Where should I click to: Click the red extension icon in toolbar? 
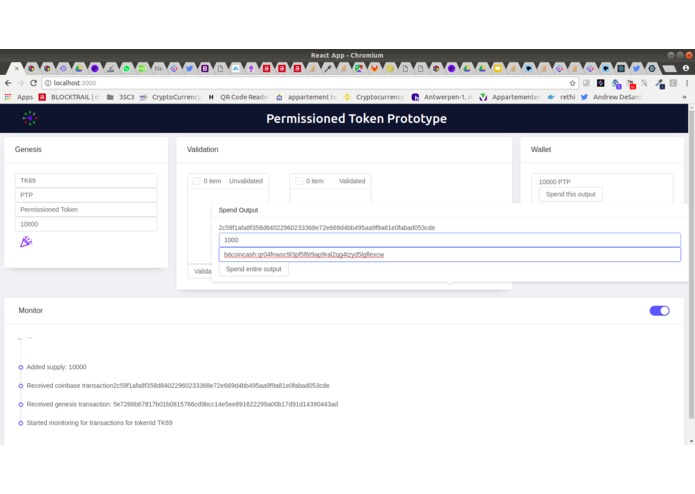631,83
